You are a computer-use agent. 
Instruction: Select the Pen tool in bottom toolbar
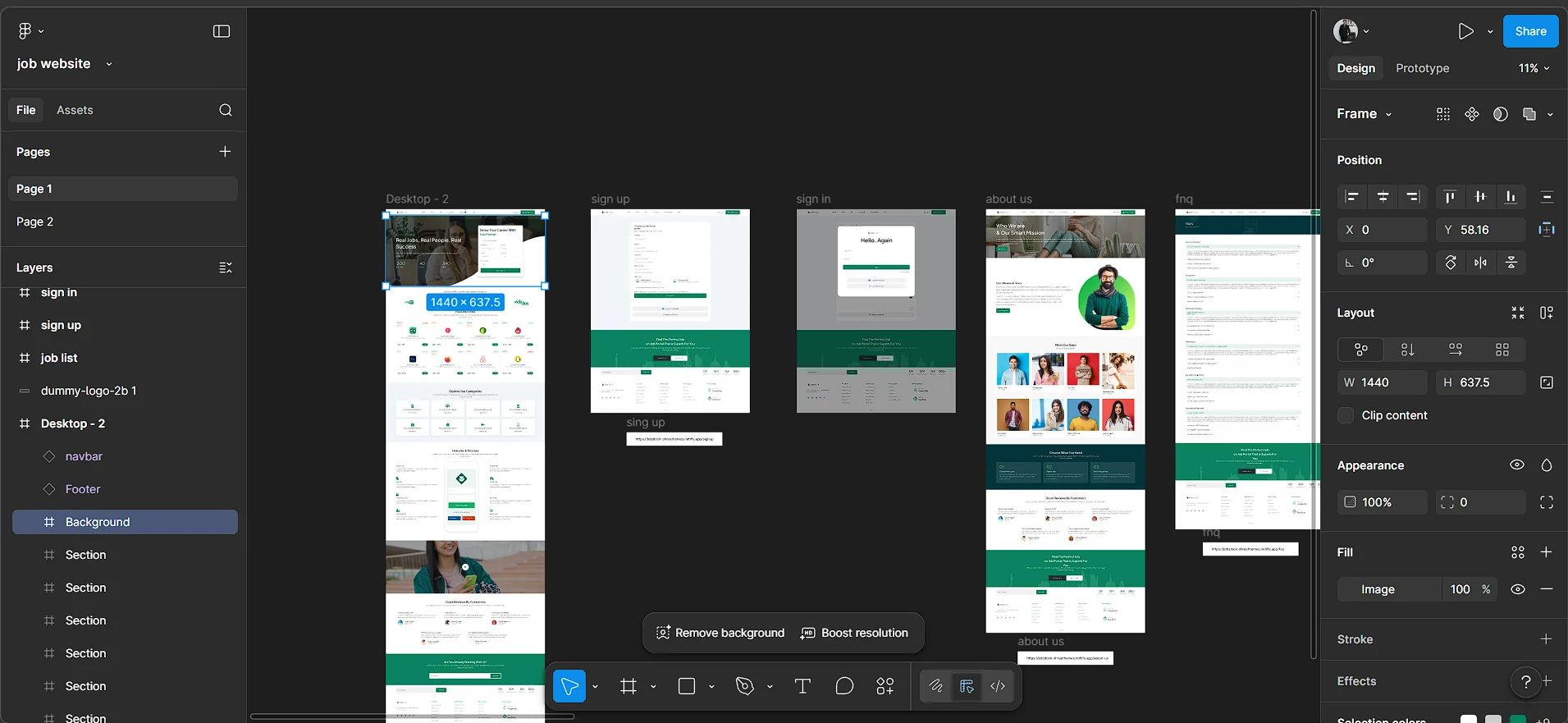point(745,686)
